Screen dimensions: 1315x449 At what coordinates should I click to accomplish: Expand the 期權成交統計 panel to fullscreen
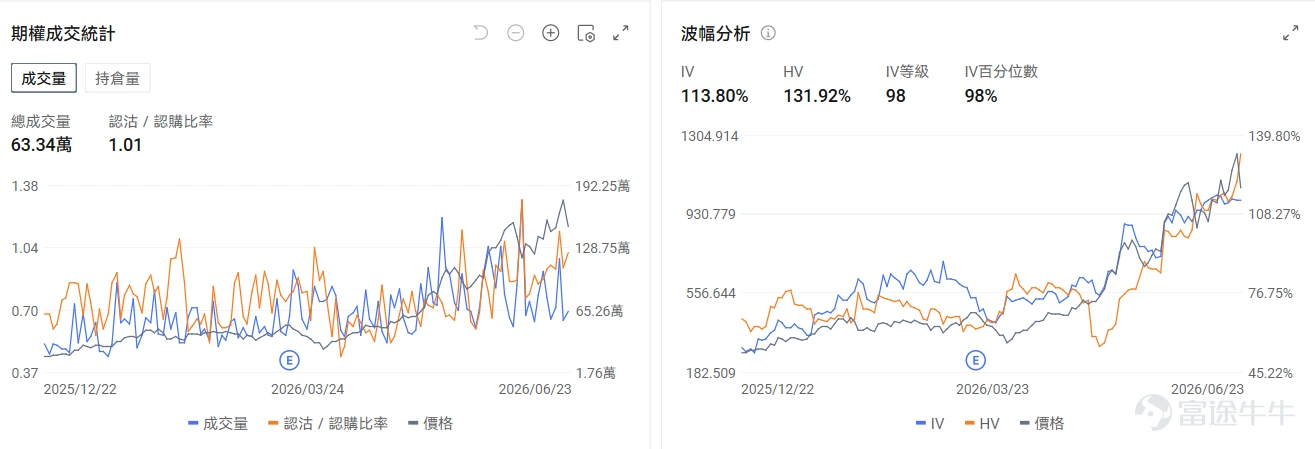click(621, 33)
